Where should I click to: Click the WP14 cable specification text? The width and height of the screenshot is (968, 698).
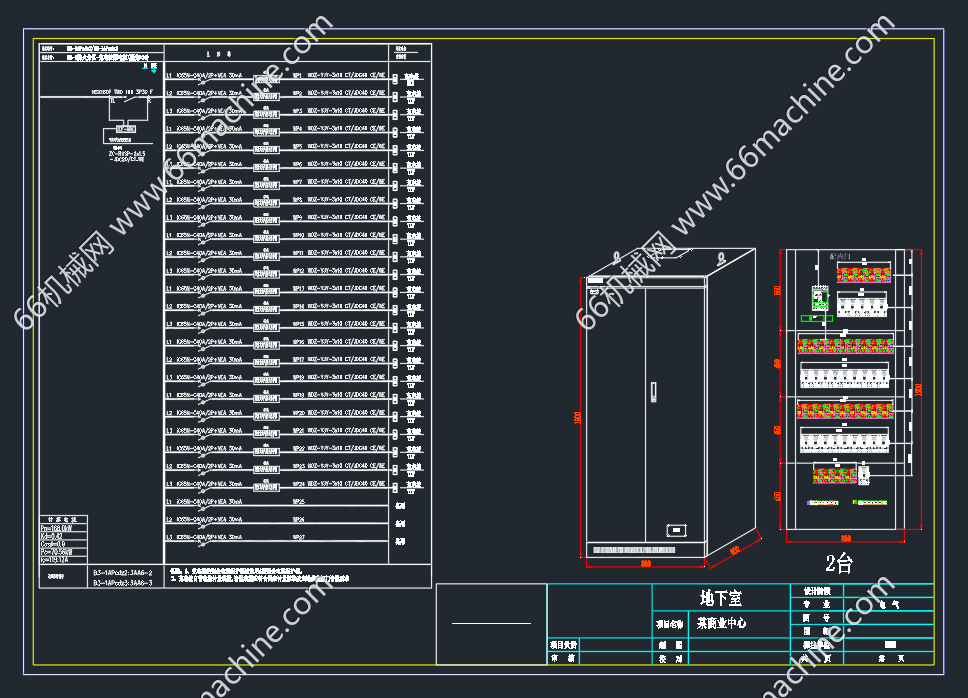[x=346, y=307]
